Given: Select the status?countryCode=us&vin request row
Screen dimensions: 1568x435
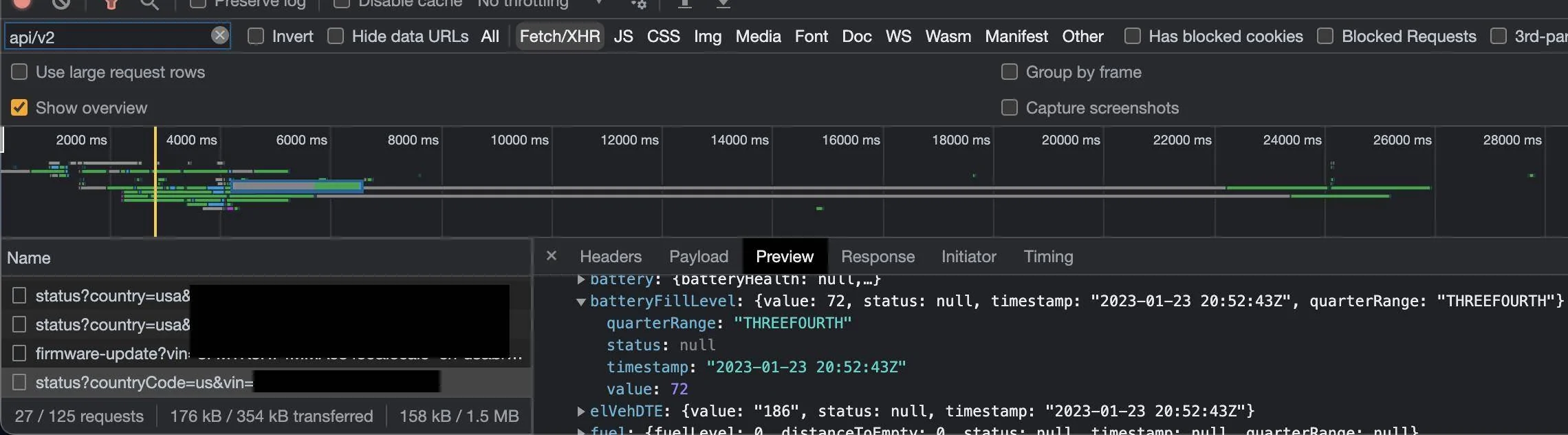Looking at the screenshot, I should pyautogui.click(x=266, y=383).
